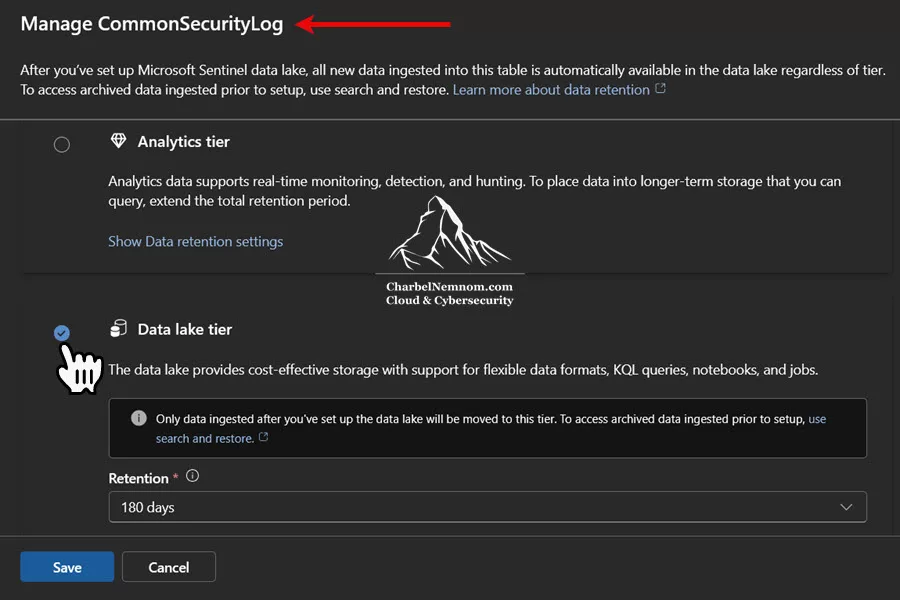Open the Retention info tooltip icon
The image size is (900, 600).
click(x=192, y=476)
